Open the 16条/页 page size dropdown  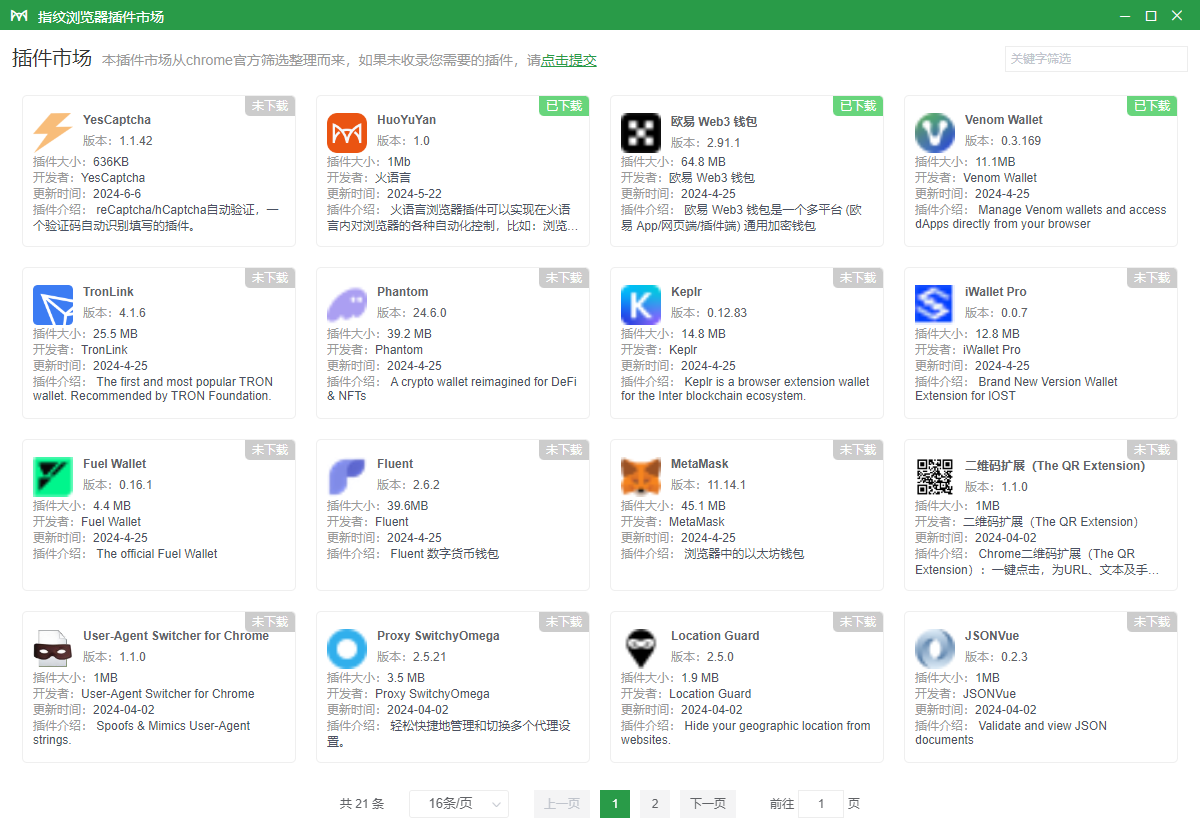pos(459,804)
